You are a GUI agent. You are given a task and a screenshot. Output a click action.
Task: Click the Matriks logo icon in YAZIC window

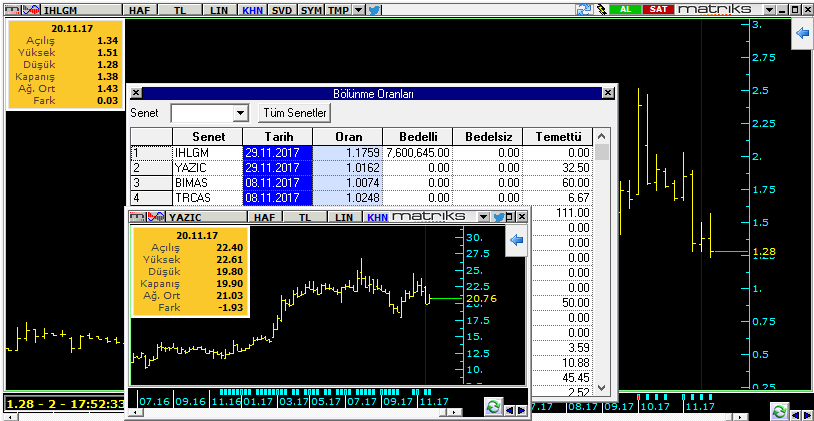point(137,217)
